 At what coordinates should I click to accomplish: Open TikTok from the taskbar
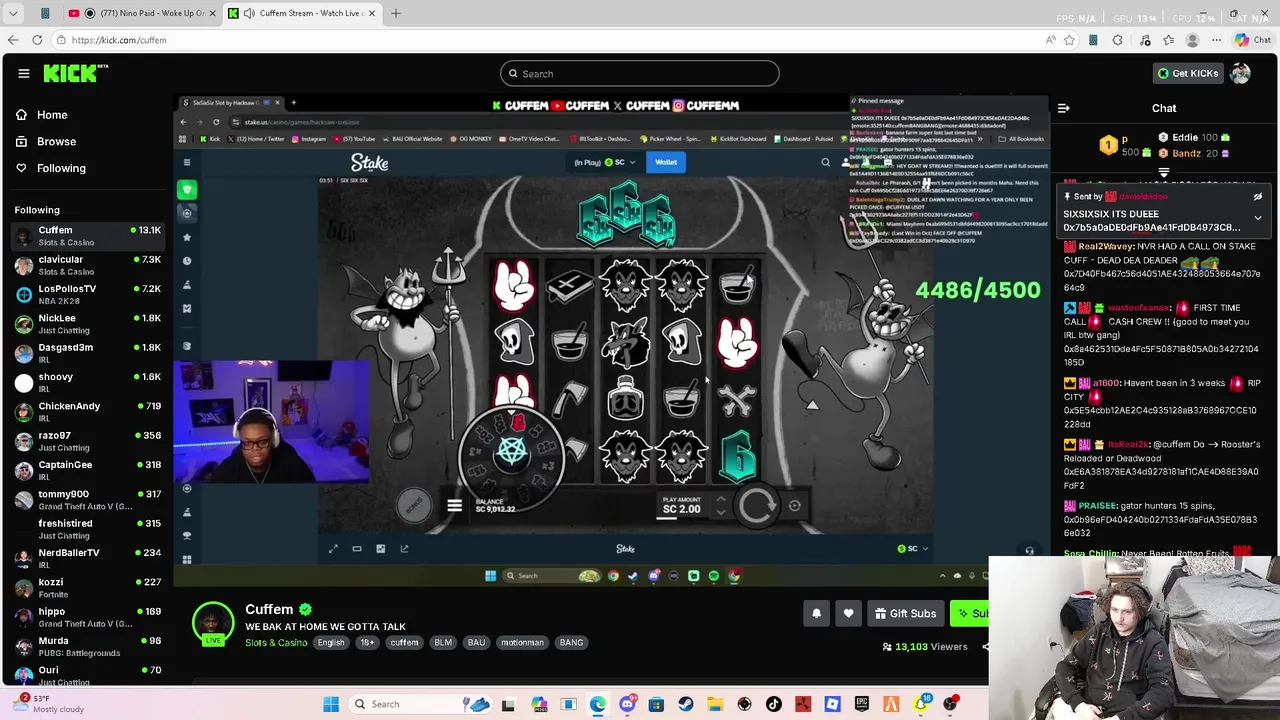[774, 704]
